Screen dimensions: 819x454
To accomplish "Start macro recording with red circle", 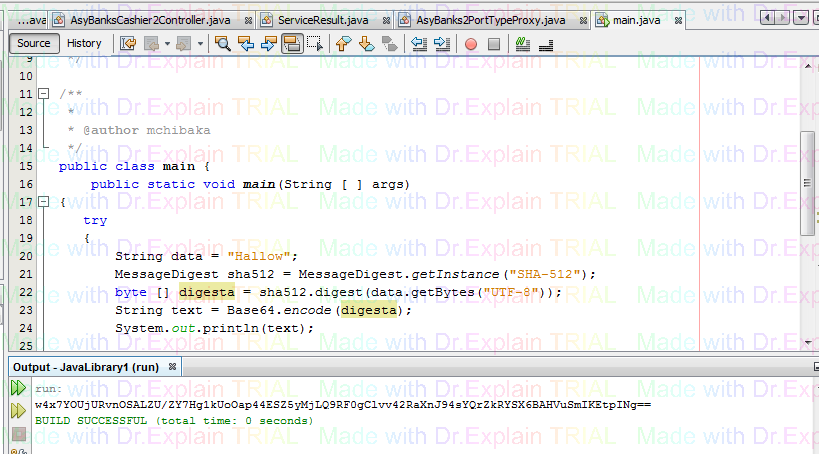I will click(x=471, y=44).
